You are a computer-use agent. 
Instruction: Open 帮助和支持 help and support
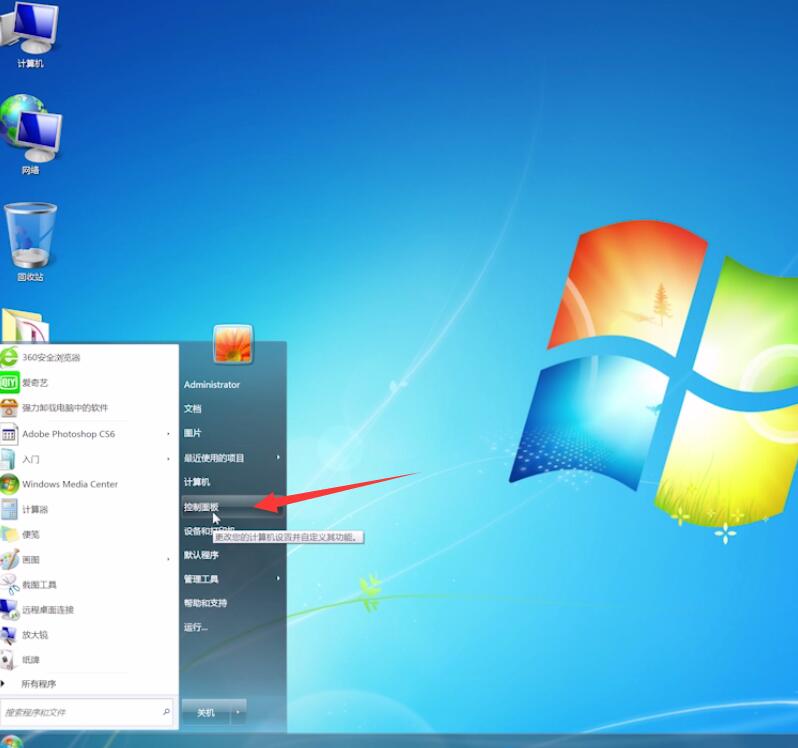[206, 603]
